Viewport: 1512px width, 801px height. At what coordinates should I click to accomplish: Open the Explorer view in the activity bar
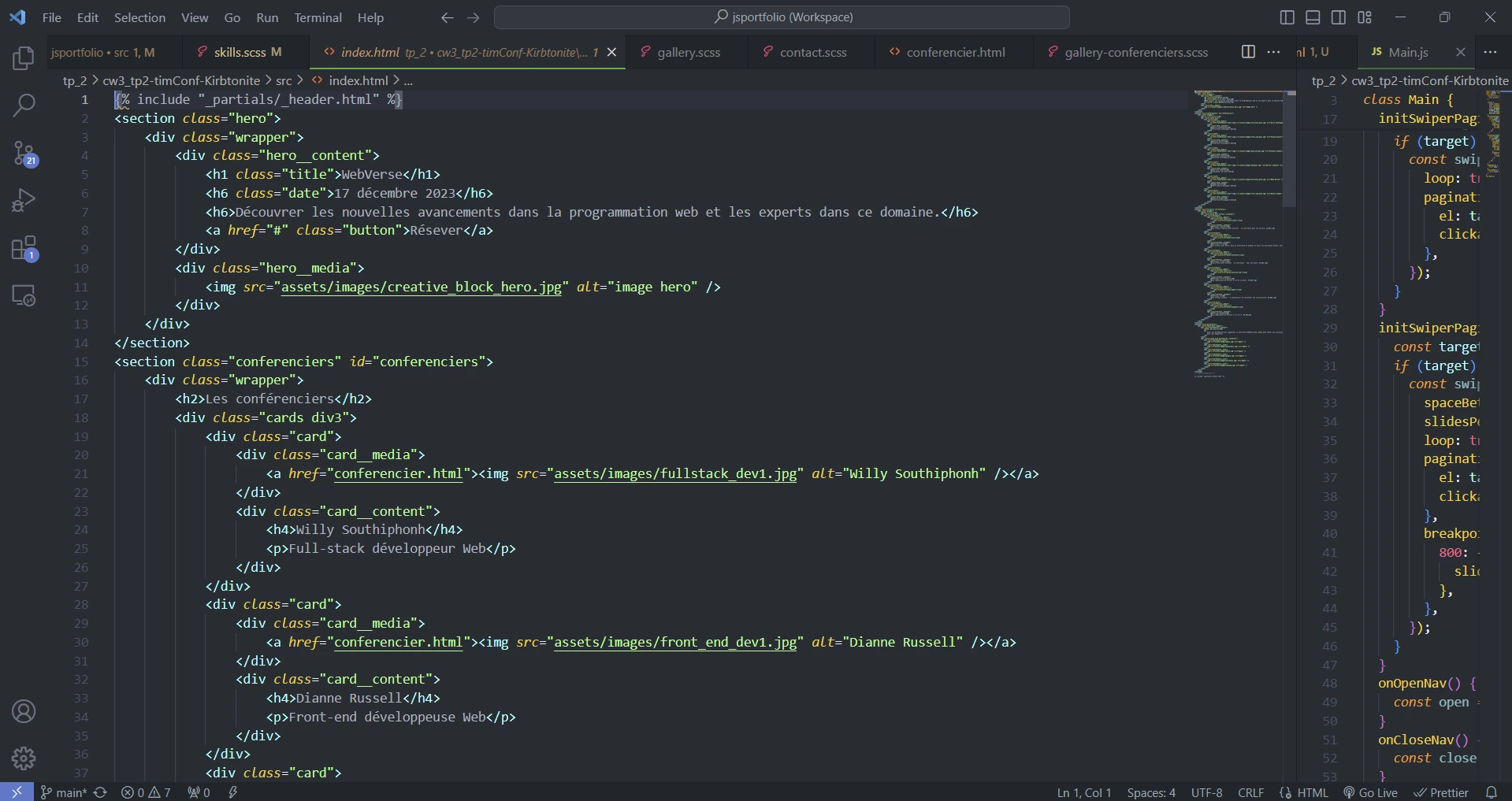(x=24, y=58)
